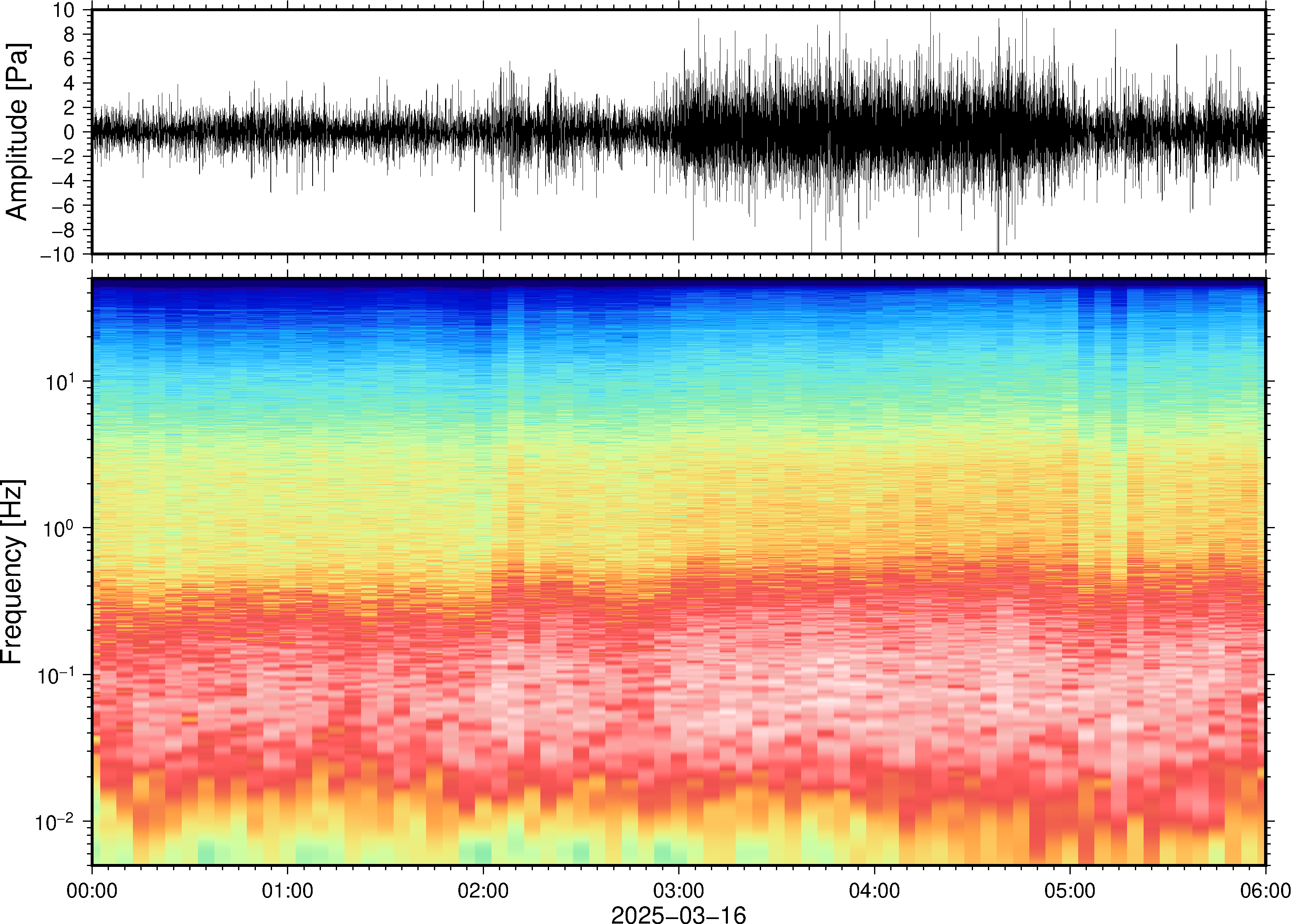Click the amplitude tick label '4'
Viewport: 1291px width, 924px height.
point(70,84)
